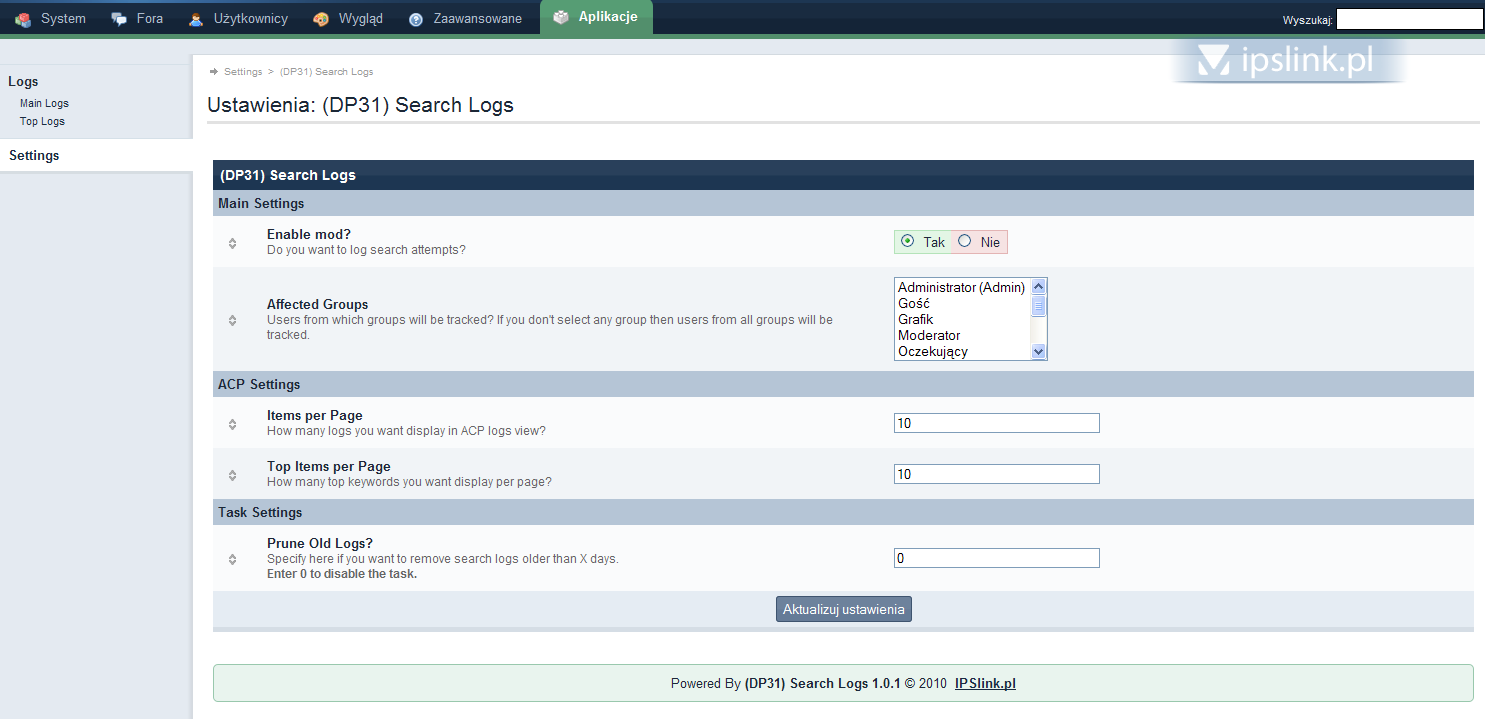Click the Logs sidebar heading

click(23, 82)
